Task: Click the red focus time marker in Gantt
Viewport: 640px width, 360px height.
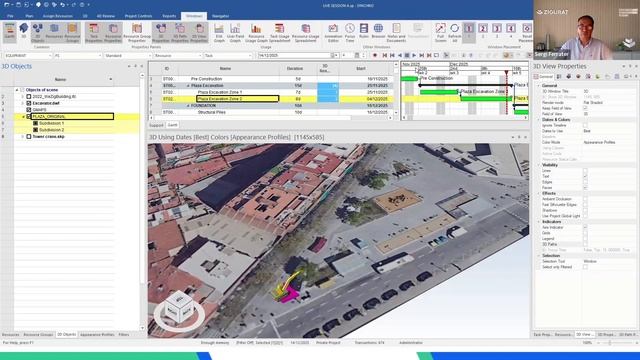Action: [507, 73]
